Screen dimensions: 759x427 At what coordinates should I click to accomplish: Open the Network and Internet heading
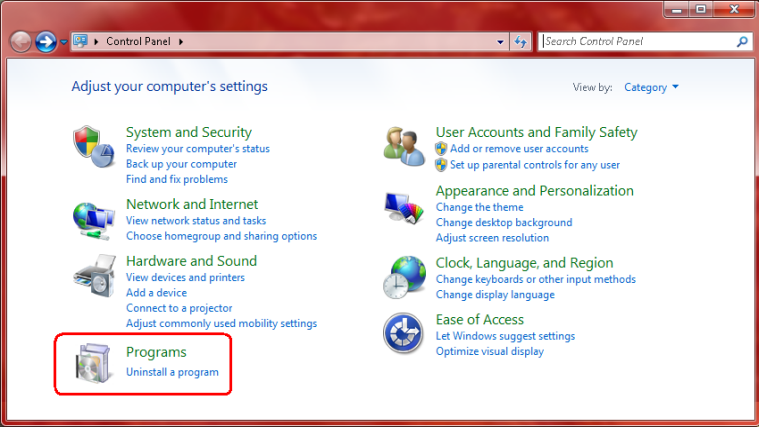192,204
